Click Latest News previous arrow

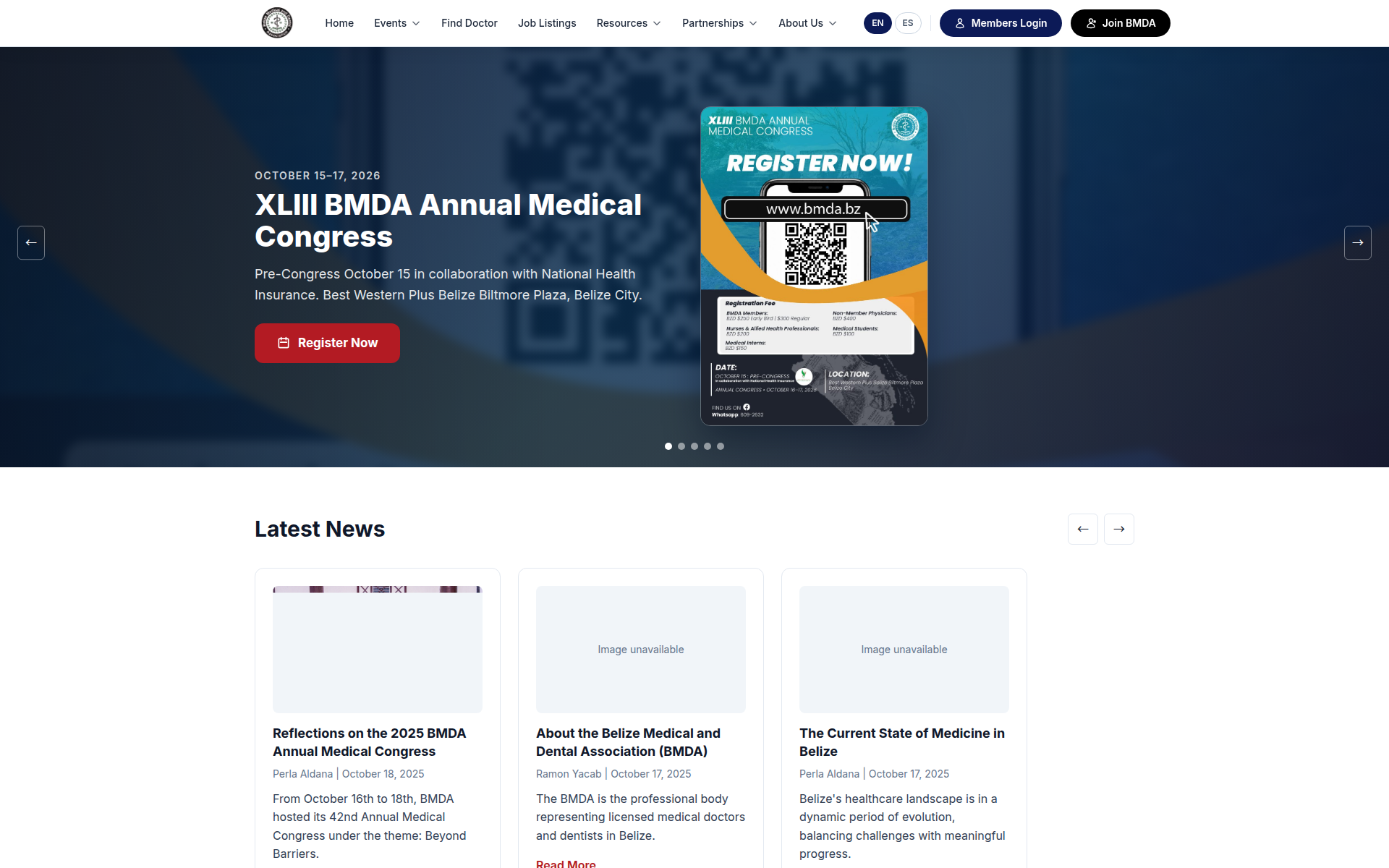click(x=1083, y=529)
